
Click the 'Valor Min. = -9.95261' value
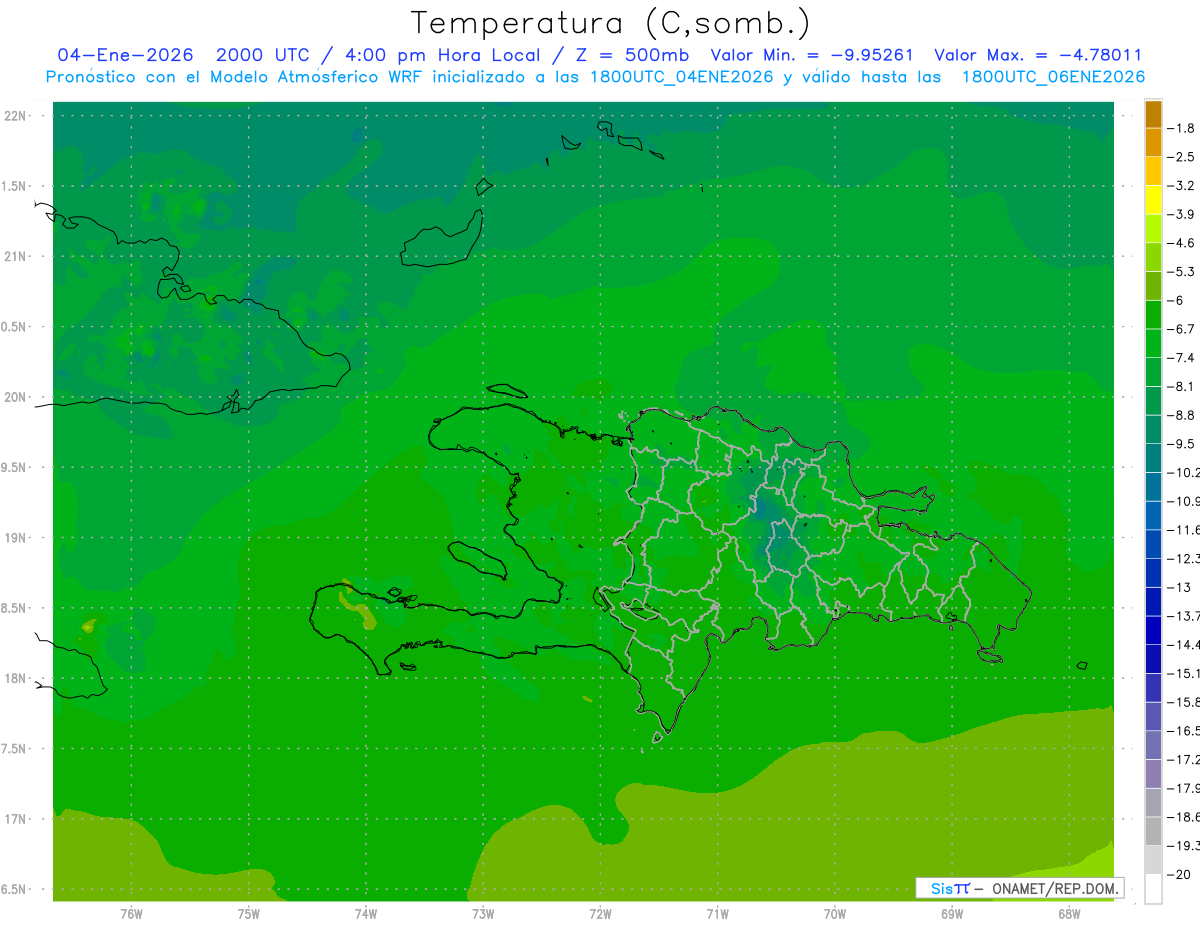811,55
